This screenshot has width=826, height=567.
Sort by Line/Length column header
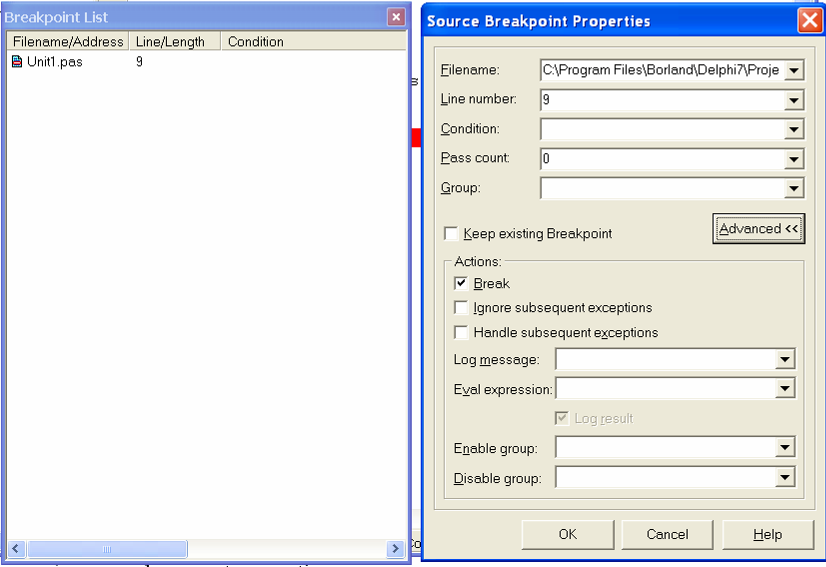[175, 42]
